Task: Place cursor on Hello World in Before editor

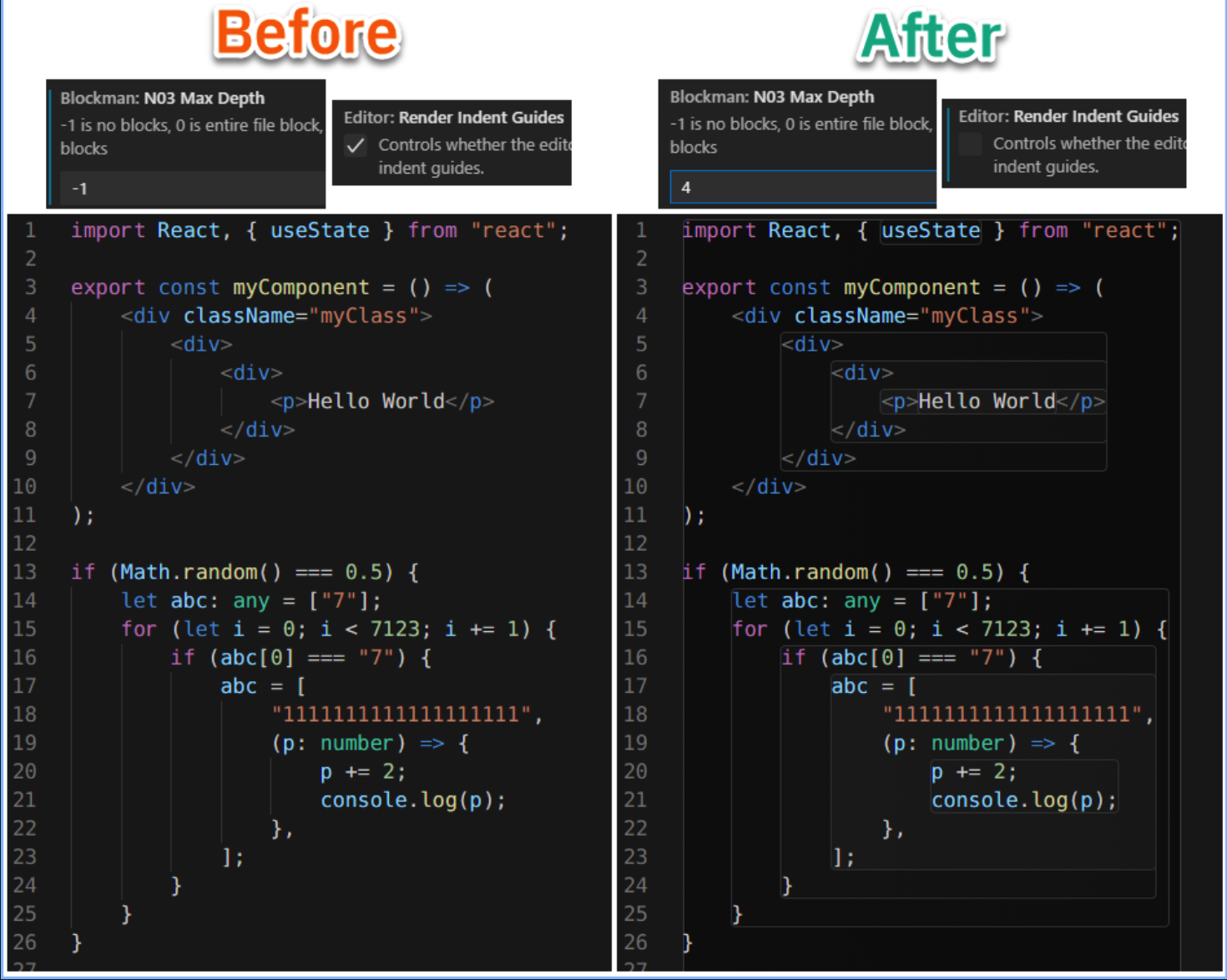Action: coord(376,402)
